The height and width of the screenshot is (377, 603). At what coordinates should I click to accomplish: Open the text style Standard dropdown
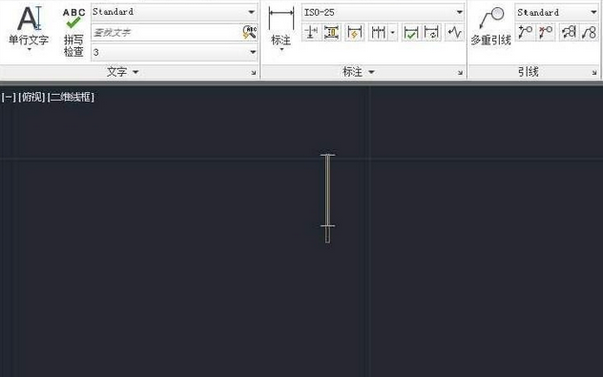(x=174, y=12)
